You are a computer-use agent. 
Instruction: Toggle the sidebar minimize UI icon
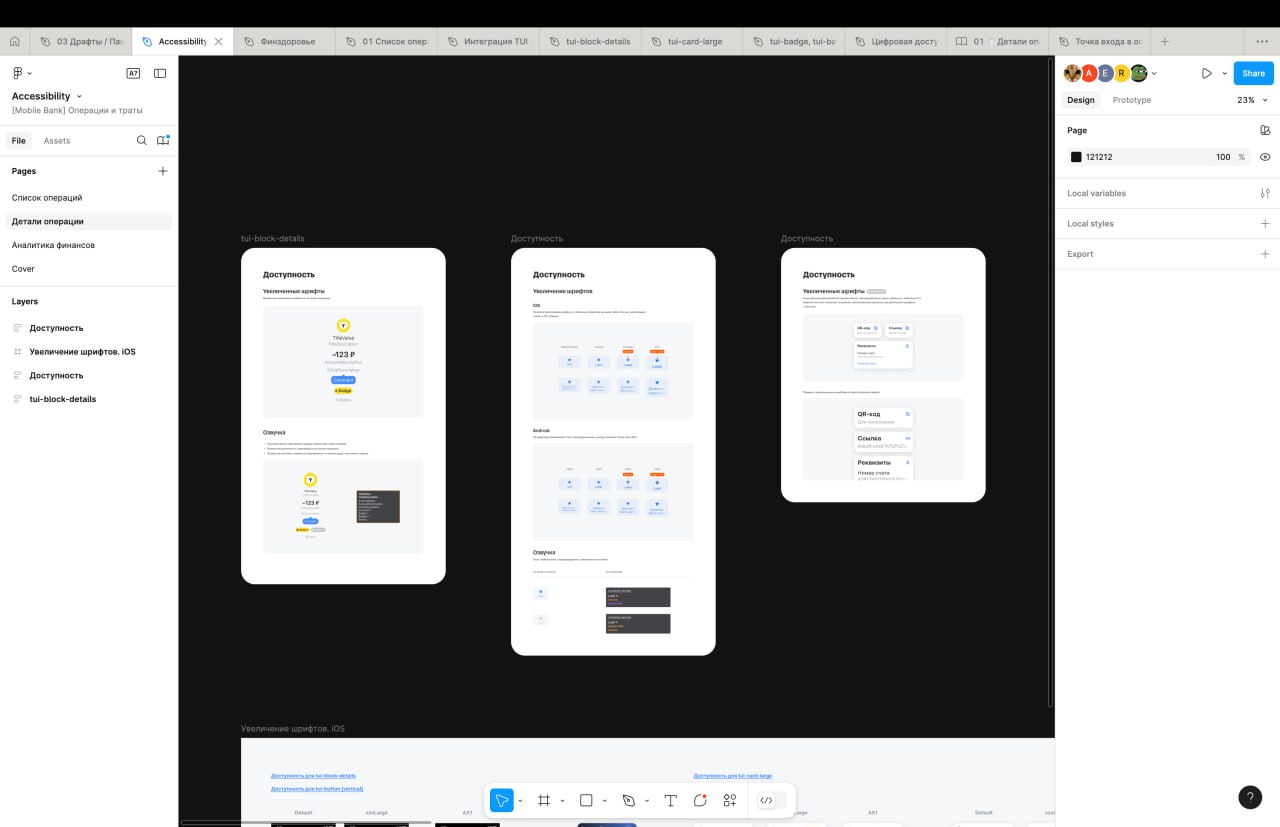click(x=160, y=73)
